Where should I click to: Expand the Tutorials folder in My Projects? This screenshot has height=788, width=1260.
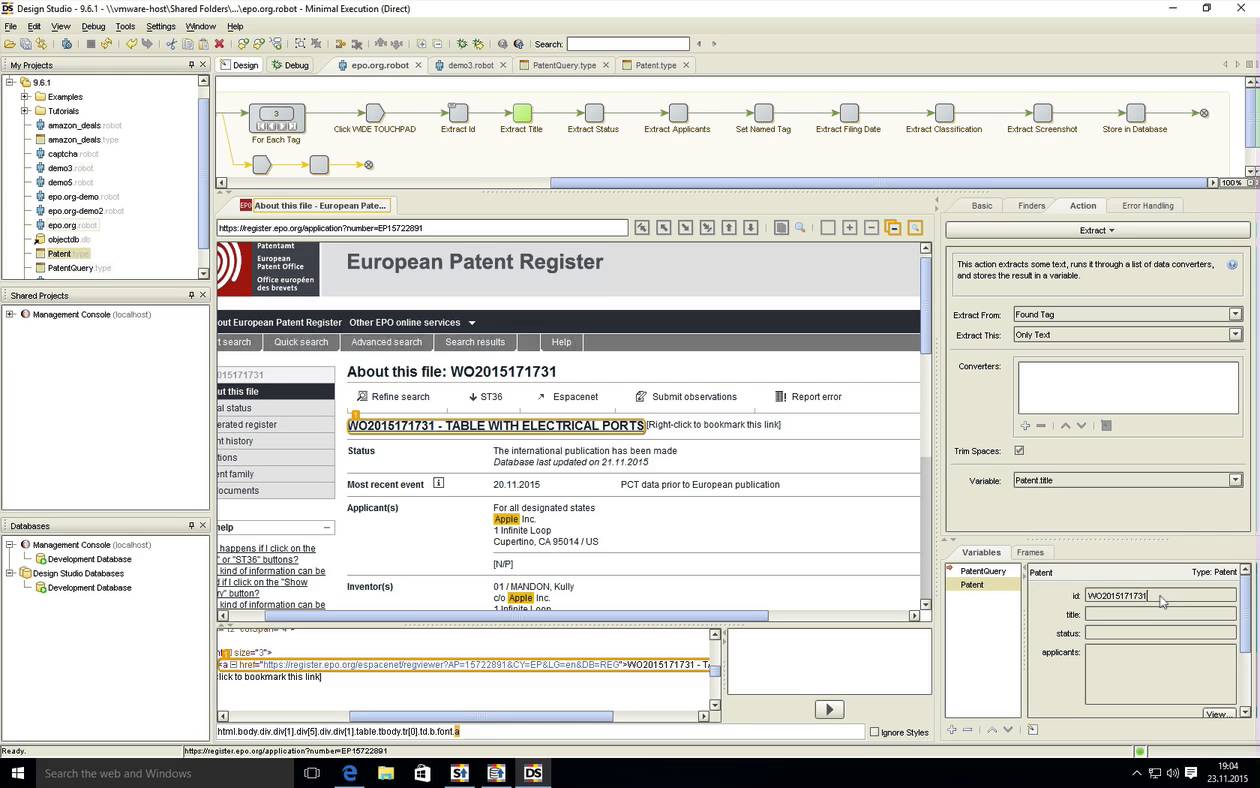(x=25, y=111)
